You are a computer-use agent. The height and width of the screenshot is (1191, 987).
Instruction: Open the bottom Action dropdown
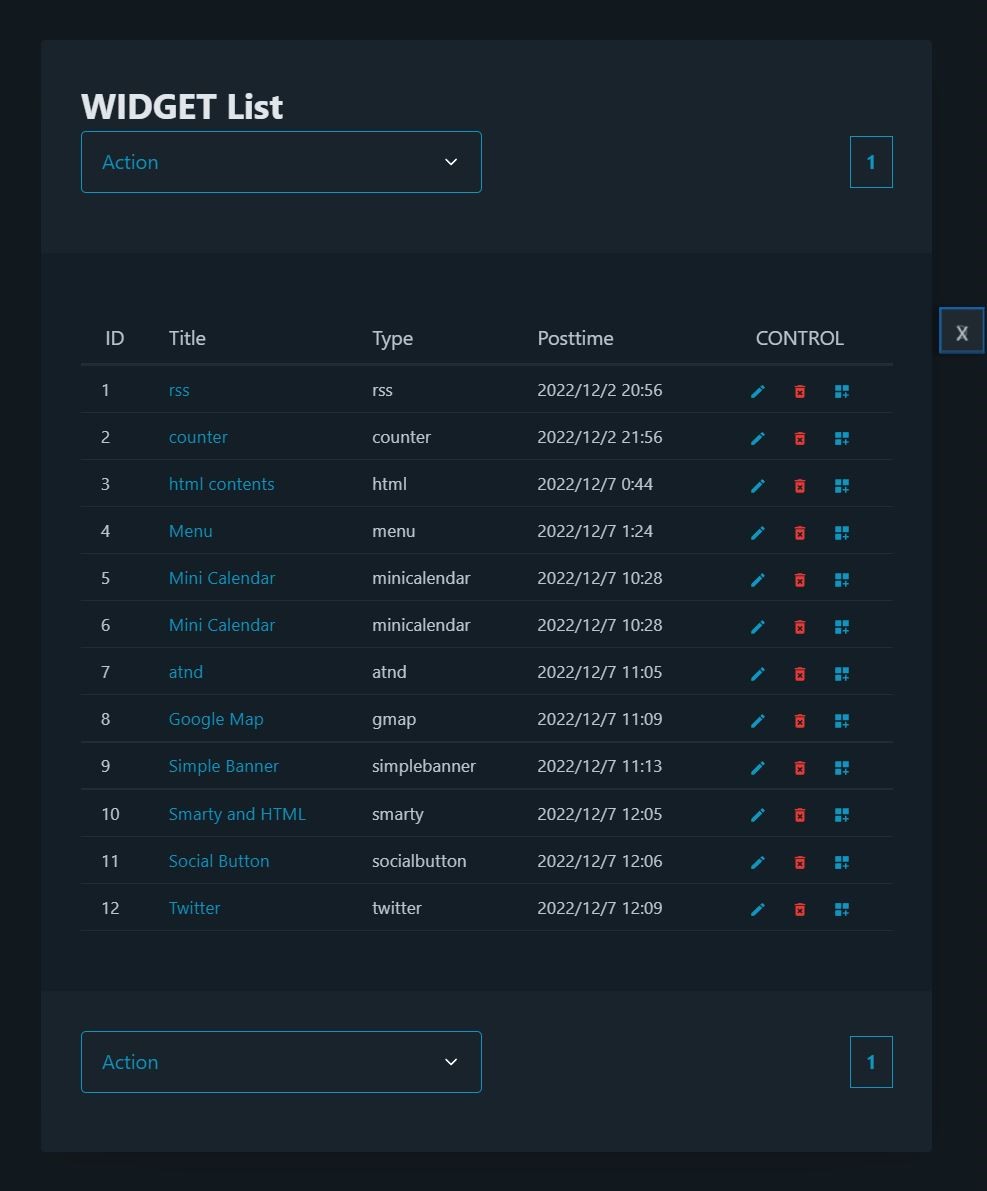[281, 1062]
